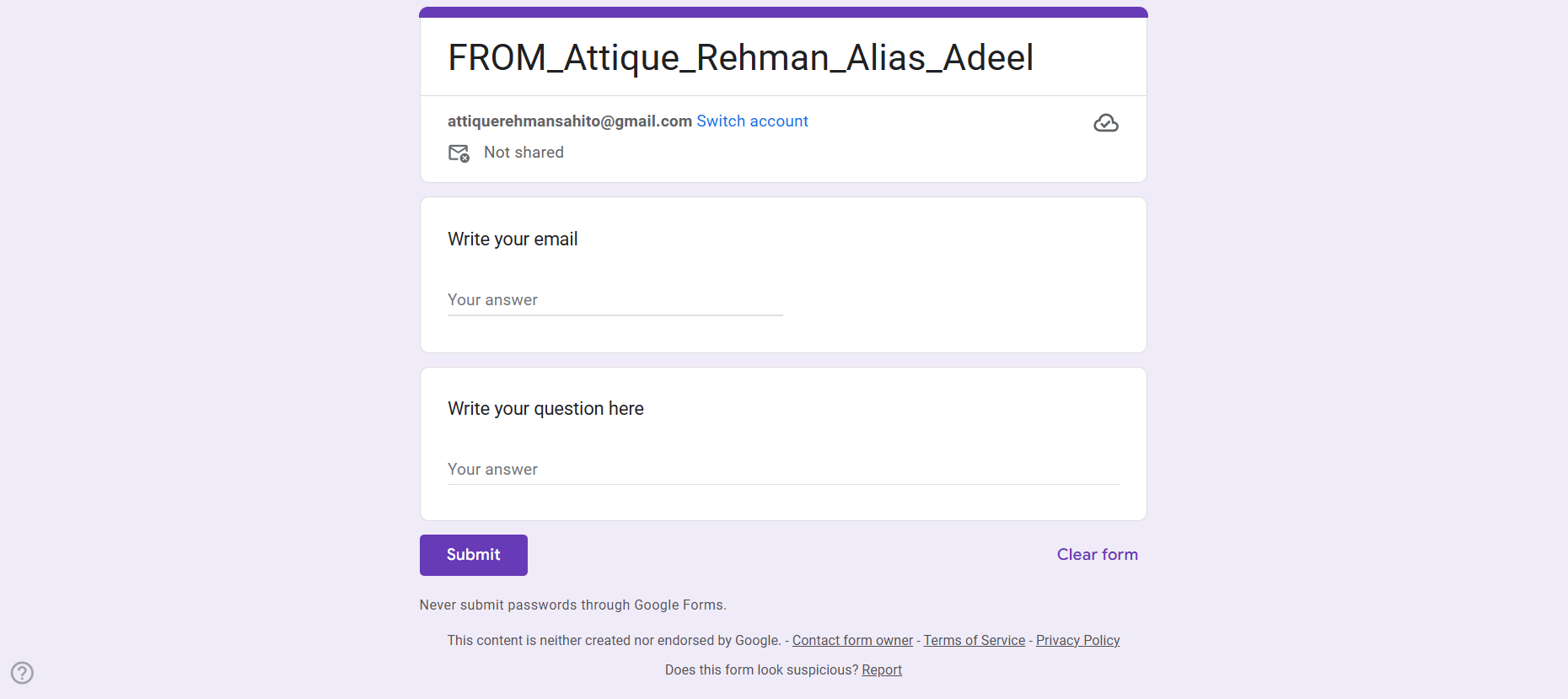Open the Privacy Policy link
The width and height of the screenshot is (1568, 699).
coord(1077,641)
